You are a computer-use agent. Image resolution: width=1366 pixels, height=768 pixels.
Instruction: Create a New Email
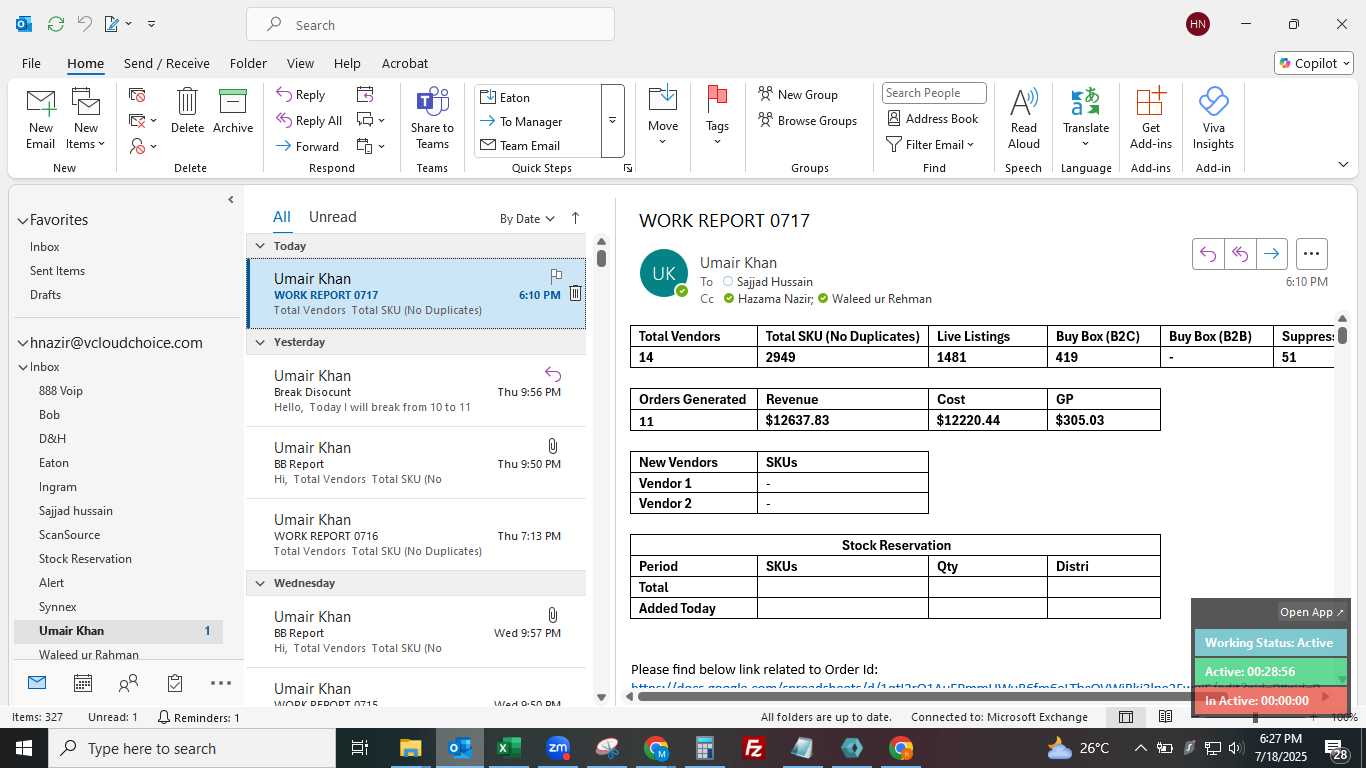[x=41, y=119]
